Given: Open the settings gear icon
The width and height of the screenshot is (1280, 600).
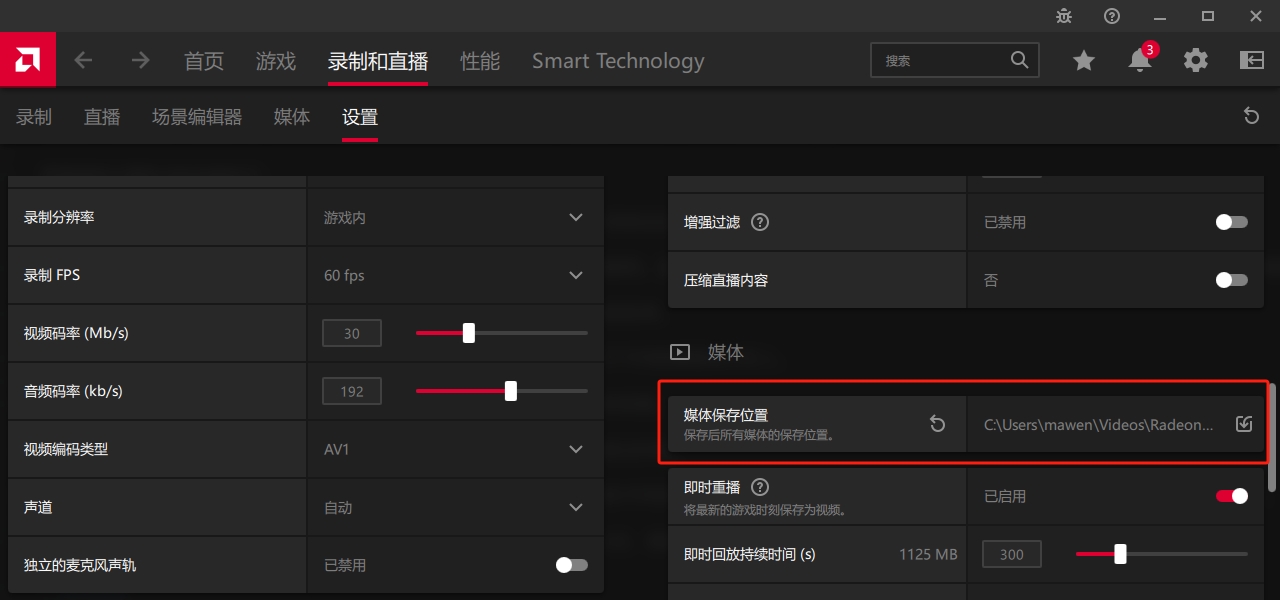Looking at the screenshot, I should [x=1196, y=61].
